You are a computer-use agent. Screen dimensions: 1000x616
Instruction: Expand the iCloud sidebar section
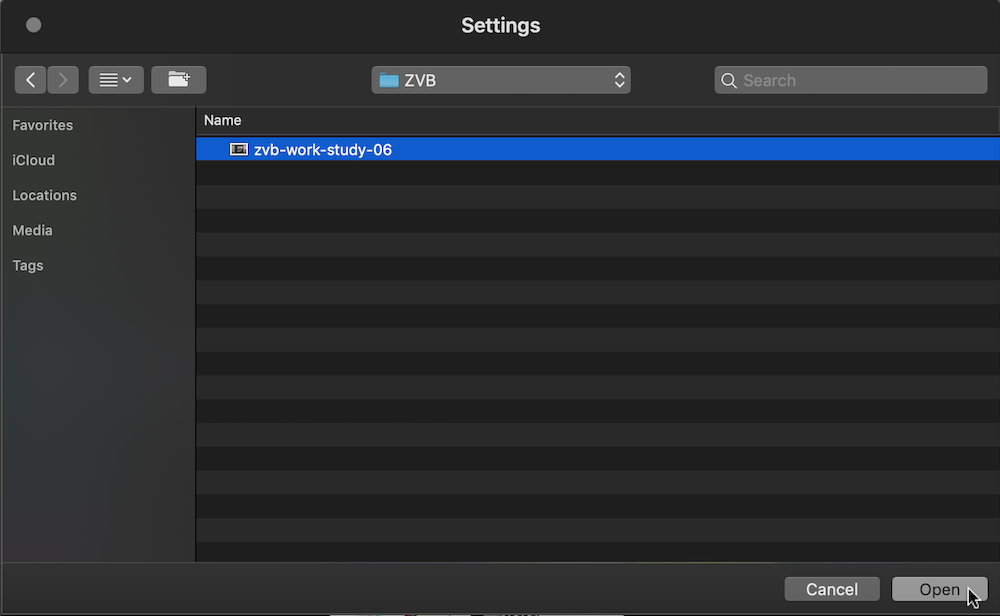34,160
